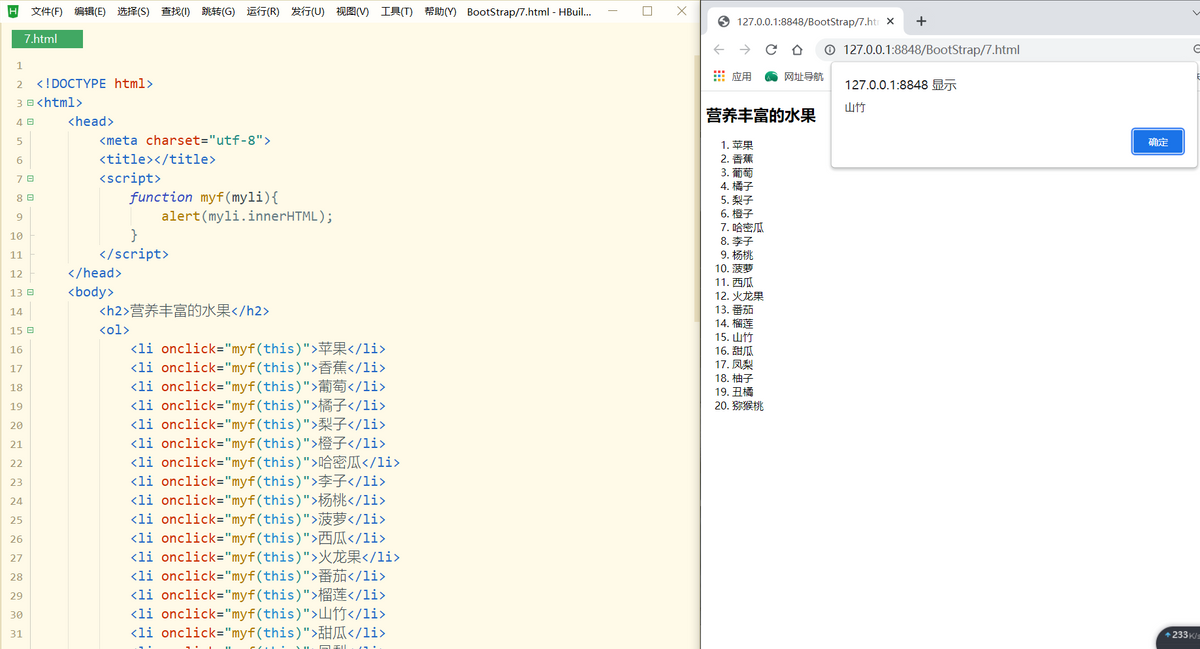Collapse the head tag fold on line 4

pos(30,122)
